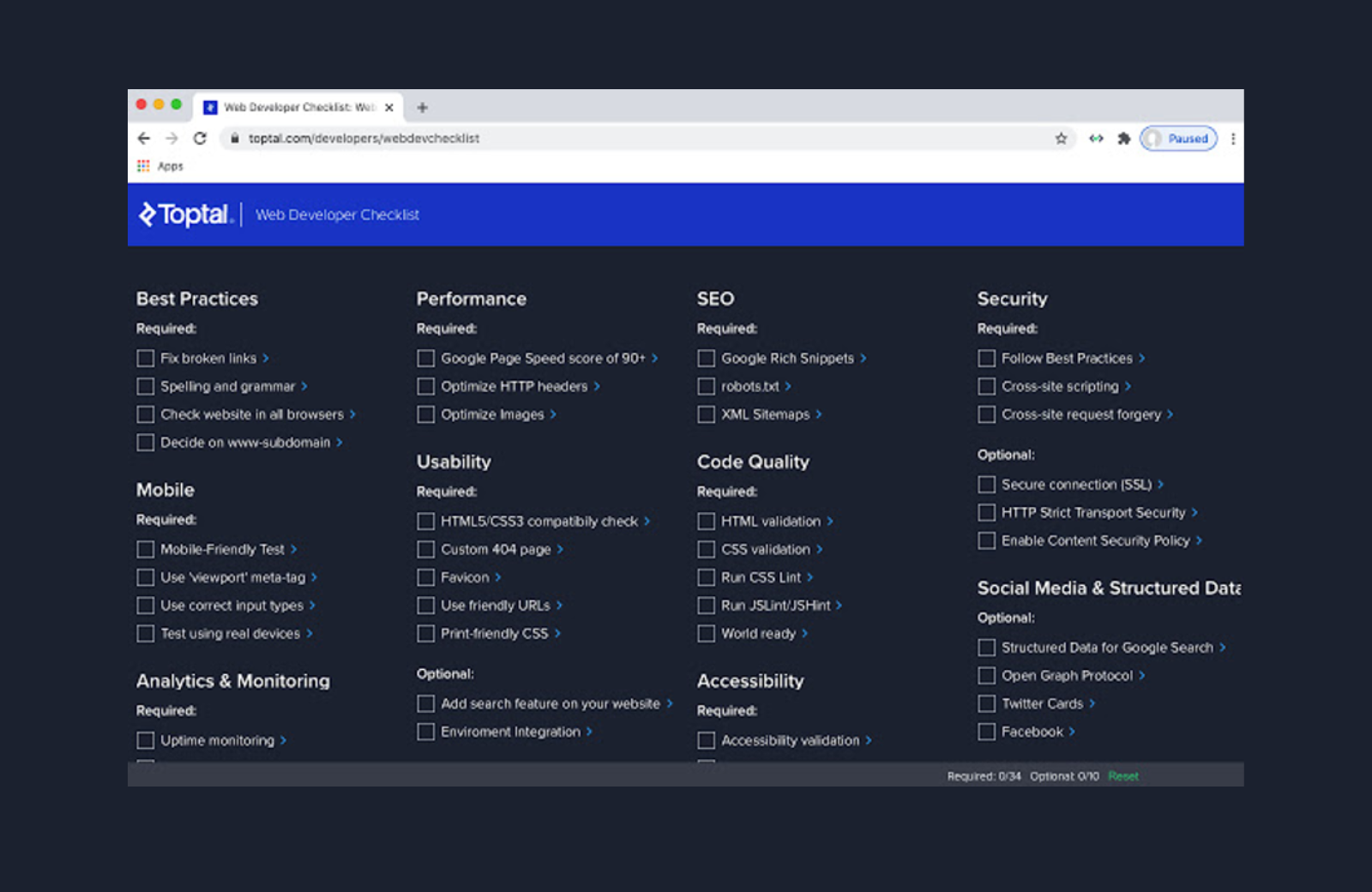The height and width of the screenshot is (892, 1372).
Task: Click the browser back arrow
Action: click(x=144, y=138)
